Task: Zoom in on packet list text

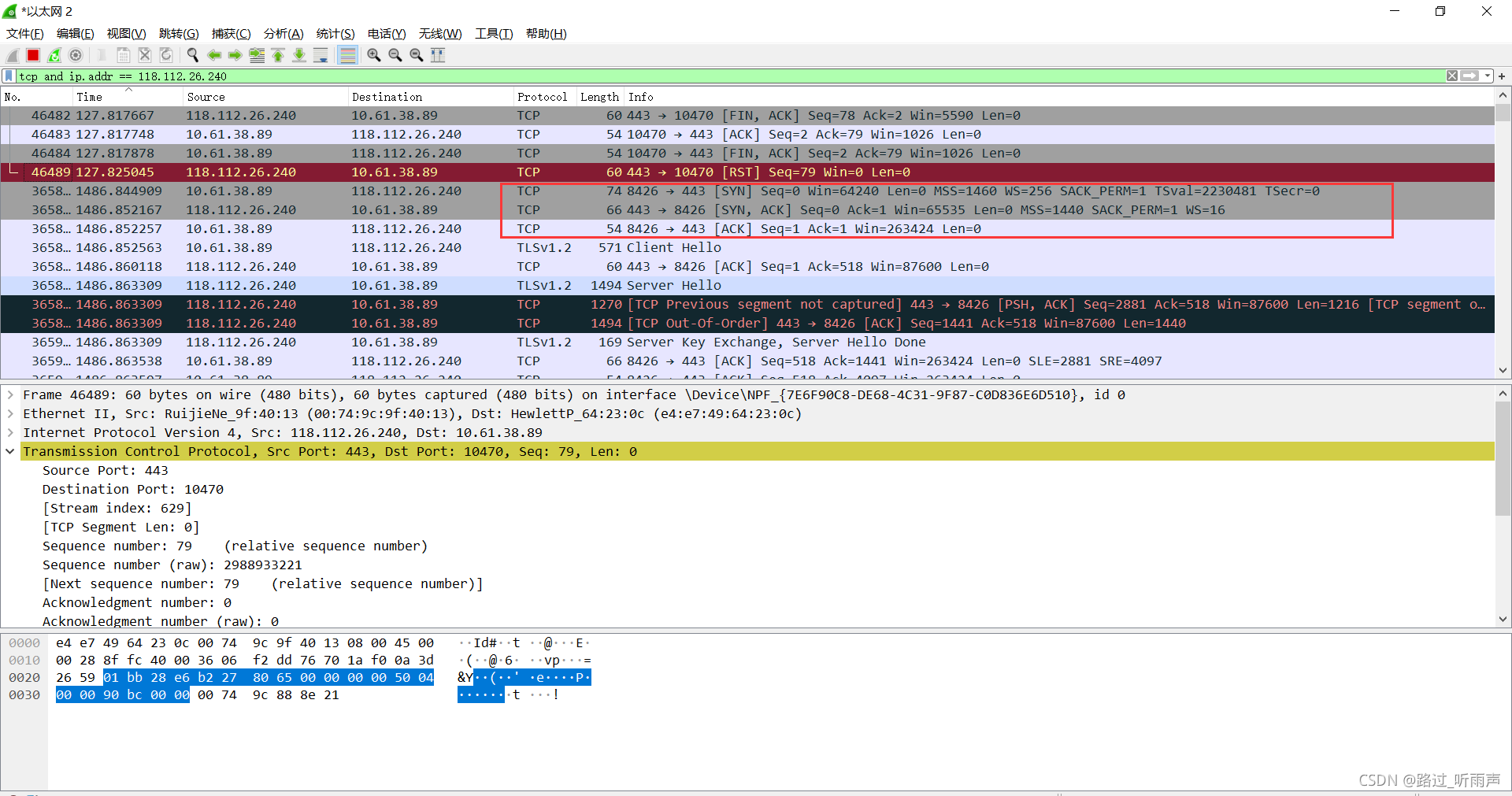Action: pos(374,55)
